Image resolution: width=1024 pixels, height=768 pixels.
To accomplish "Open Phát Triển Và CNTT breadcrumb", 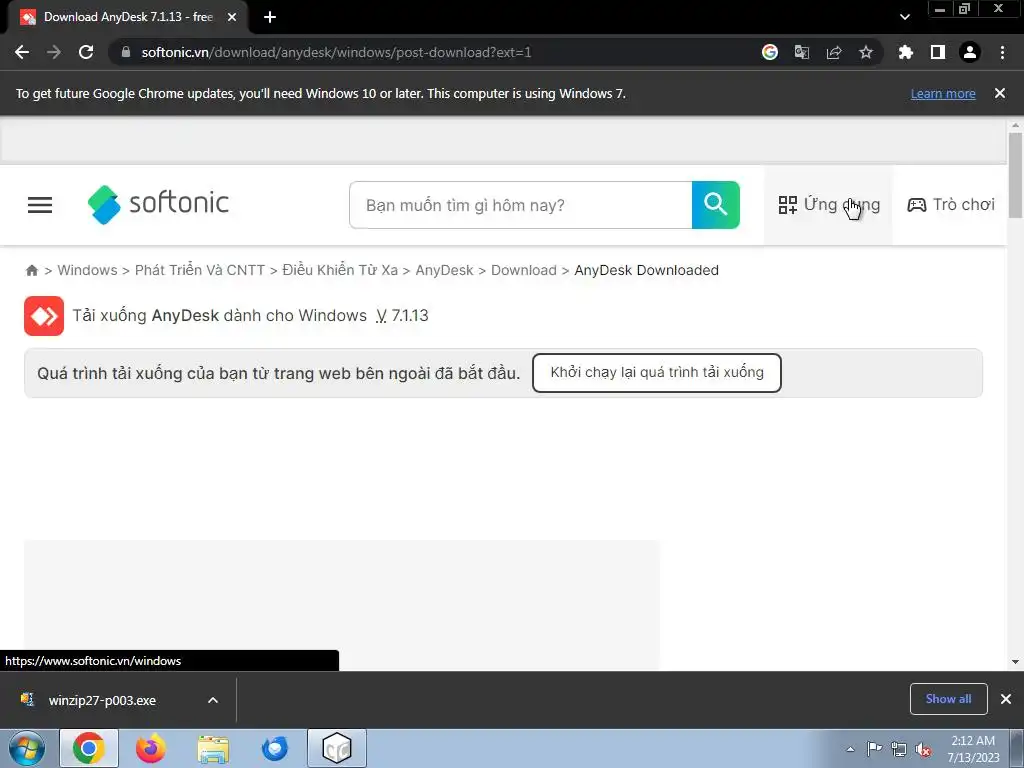I will tap(200, 270).
